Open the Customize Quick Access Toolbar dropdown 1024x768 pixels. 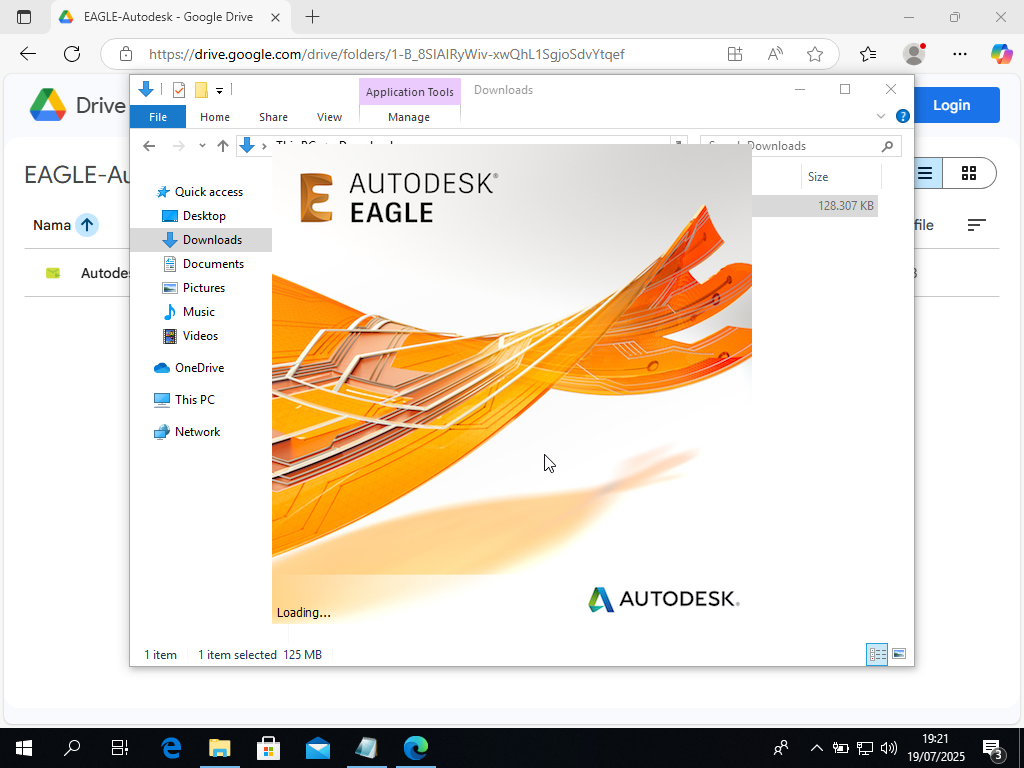pyautogui.click(x=219, y=91)
